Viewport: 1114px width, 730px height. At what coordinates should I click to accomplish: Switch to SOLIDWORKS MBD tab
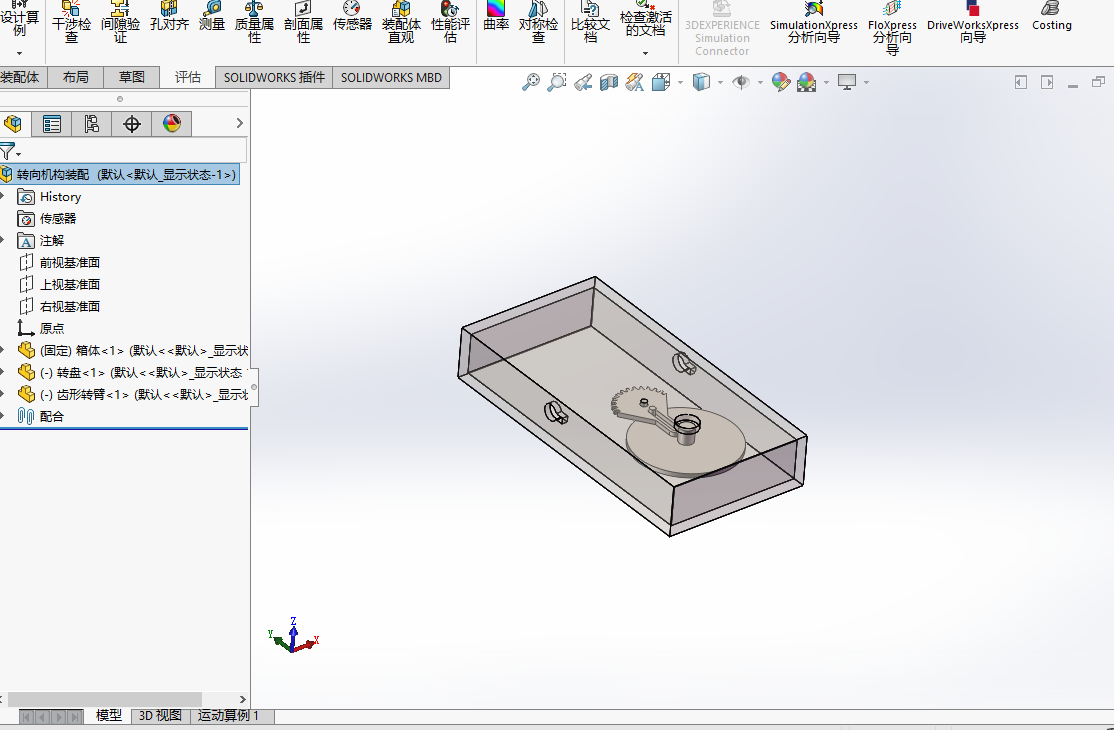(391, 77)
